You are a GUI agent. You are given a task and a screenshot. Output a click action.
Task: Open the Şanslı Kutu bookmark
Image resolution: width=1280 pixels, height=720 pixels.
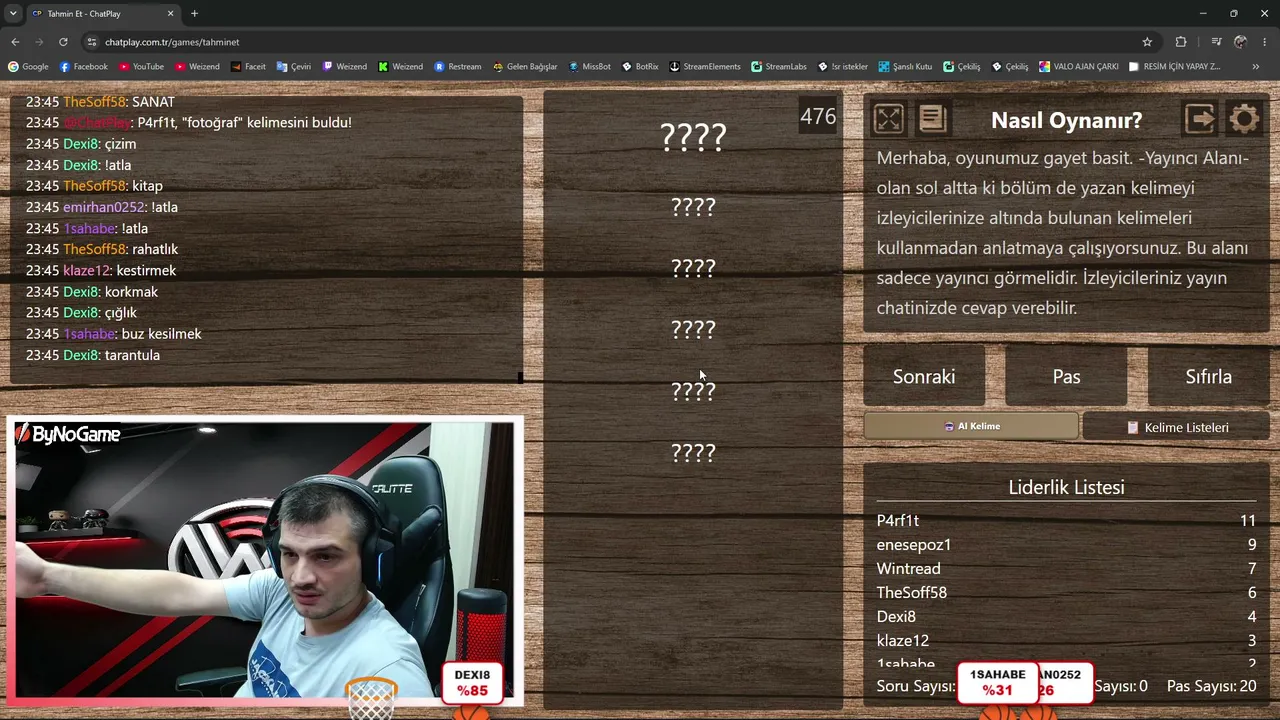coord(905,67)
